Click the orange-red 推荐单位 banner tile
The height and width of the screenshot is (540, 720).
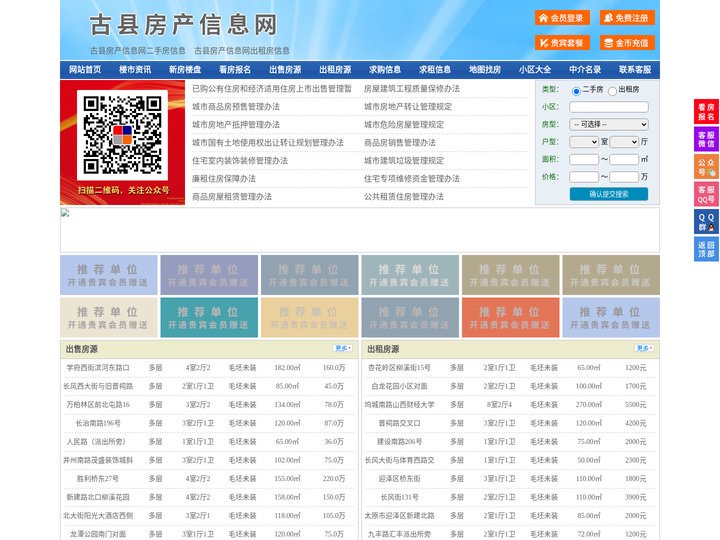pos(511,317)
